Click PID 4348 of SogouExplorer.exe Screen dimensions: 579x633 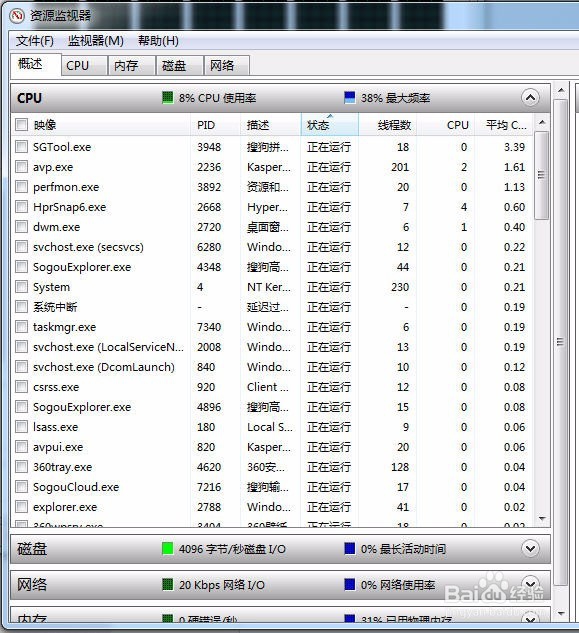(209, 267)
